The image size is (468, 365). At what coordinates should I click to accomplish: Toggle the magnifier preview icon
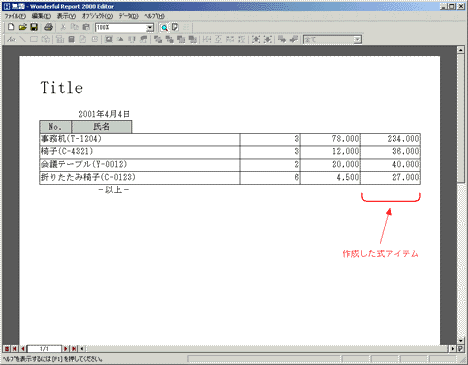click(164, 28)
